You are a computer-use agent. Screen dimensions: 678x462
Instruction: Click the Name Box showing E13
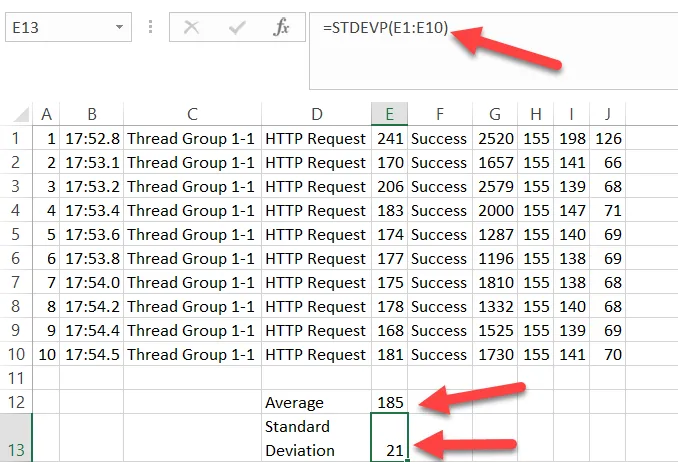pos(68,27)
